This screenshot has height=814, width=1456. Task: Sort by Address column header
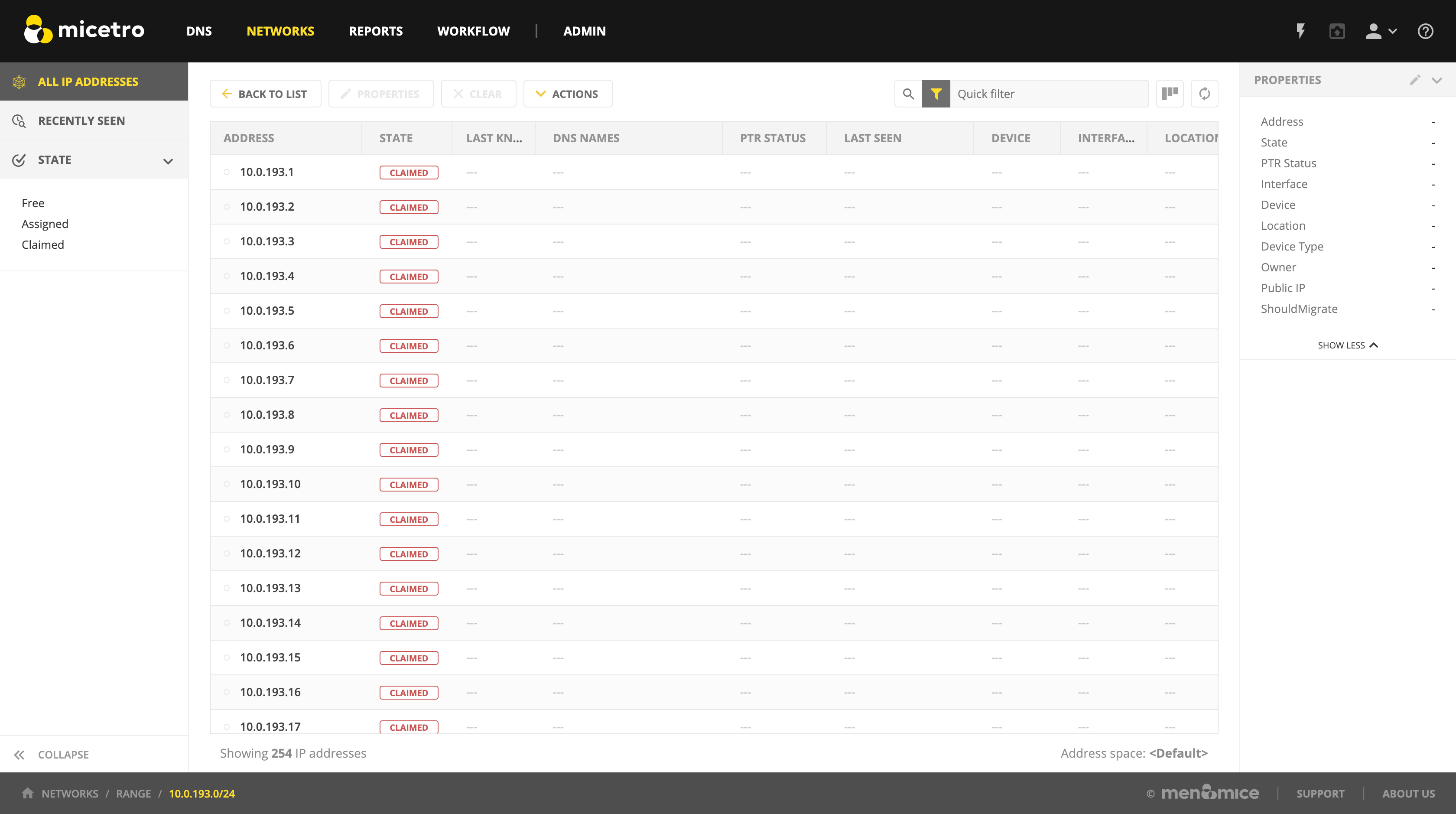tap(286, 139)
